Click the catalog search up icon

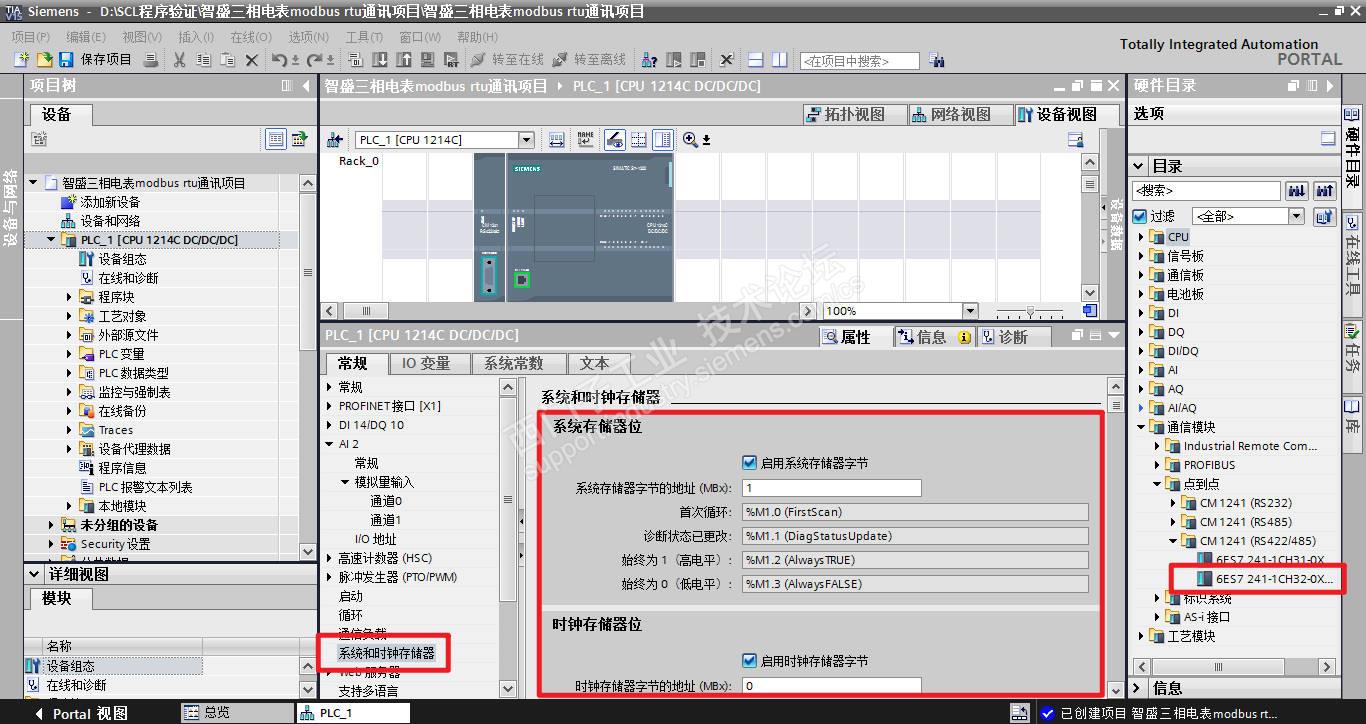coord(1325,190)
